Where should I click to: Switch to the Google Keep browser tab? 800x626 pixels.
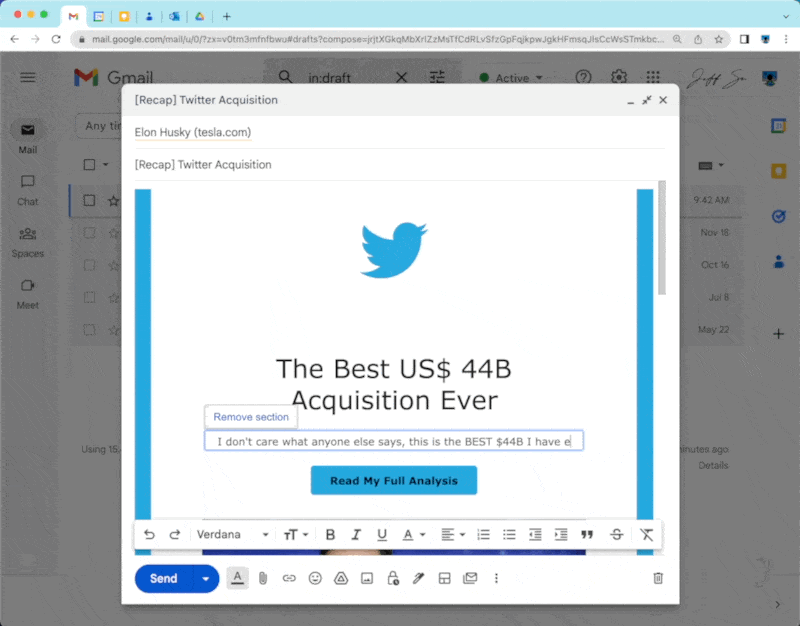click(124, 16)
